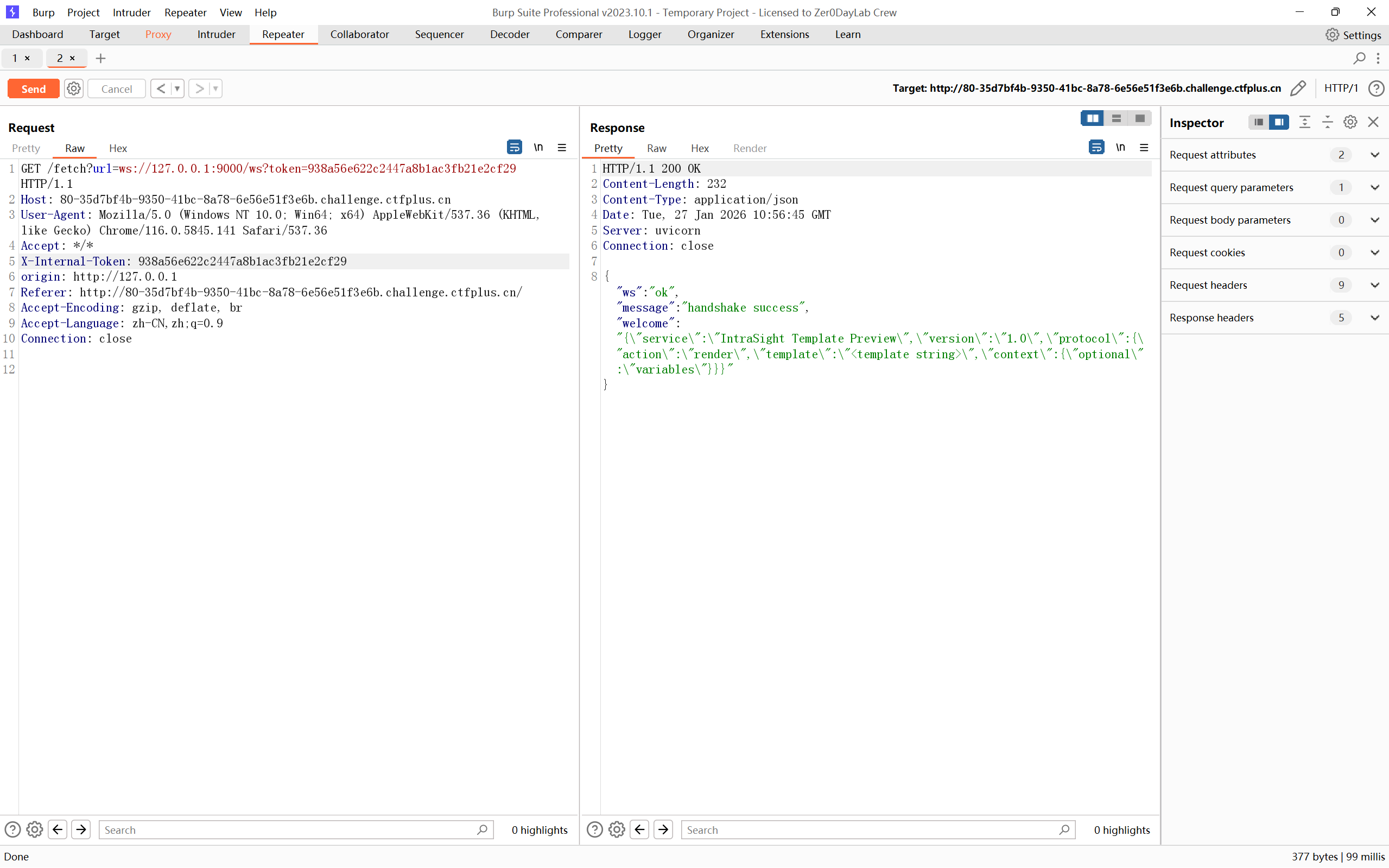Toggle response non-printable characters \n
The image size is (1389, 868).
click(1120, 148)
